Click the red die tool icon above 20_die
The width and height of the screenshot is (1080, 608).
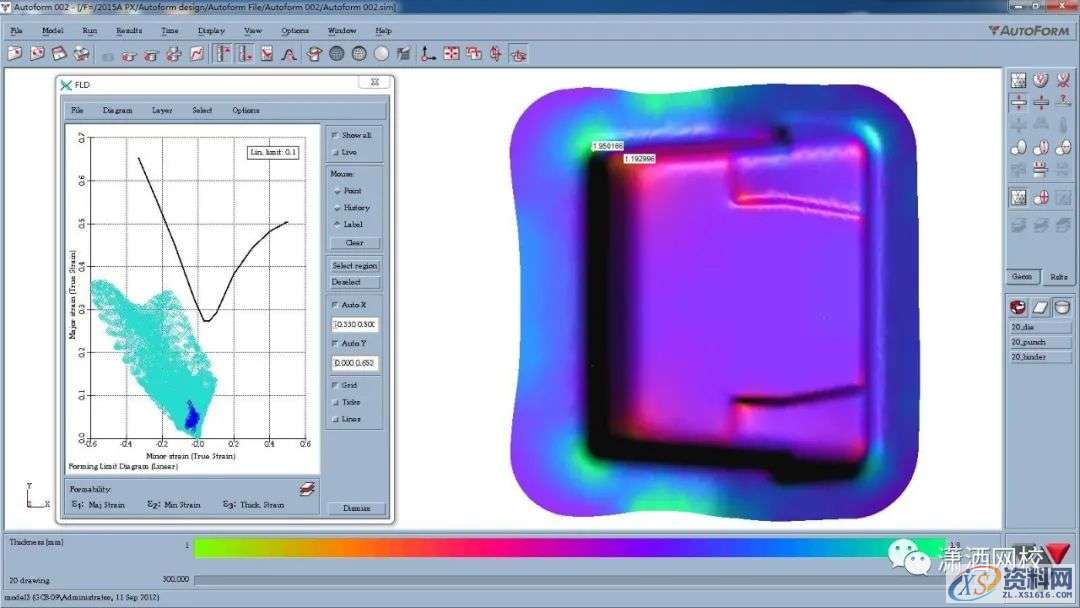(1019, 306)
